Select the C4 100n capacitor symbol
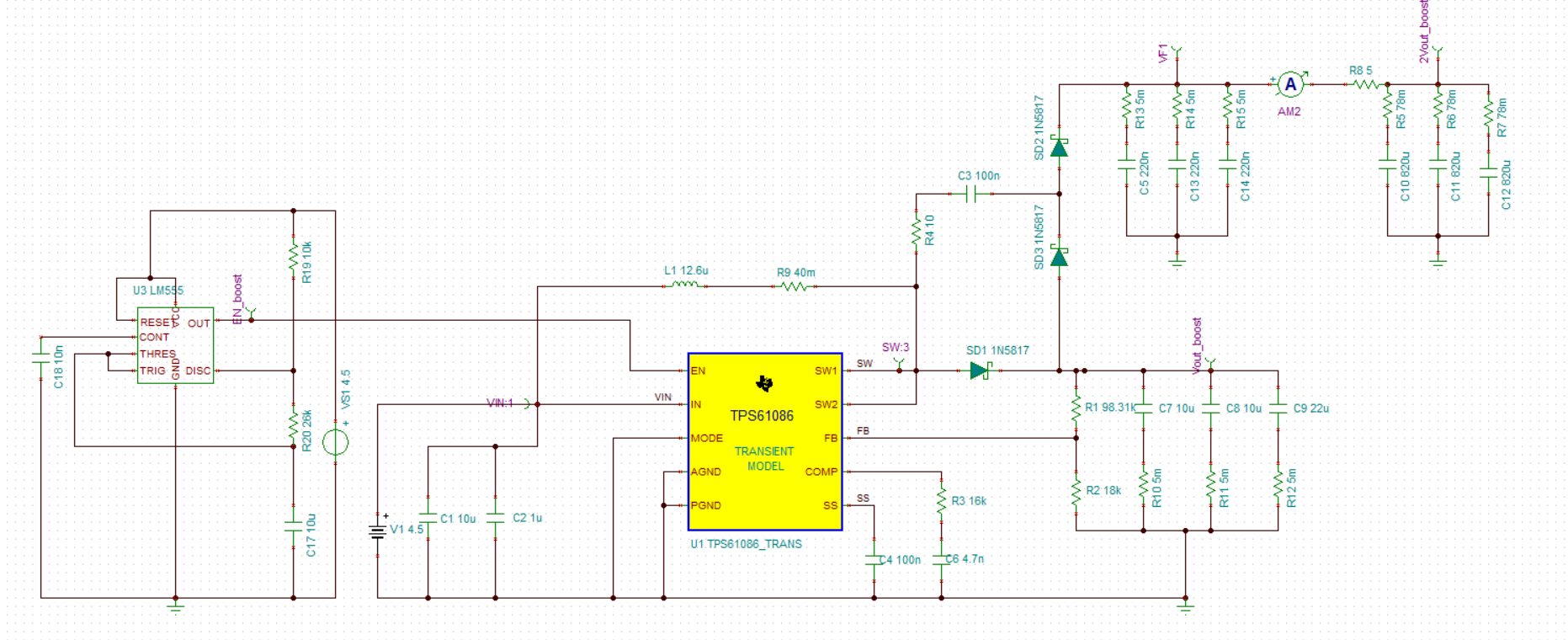This screenshot has height=640, width=1568. [874, 560]
